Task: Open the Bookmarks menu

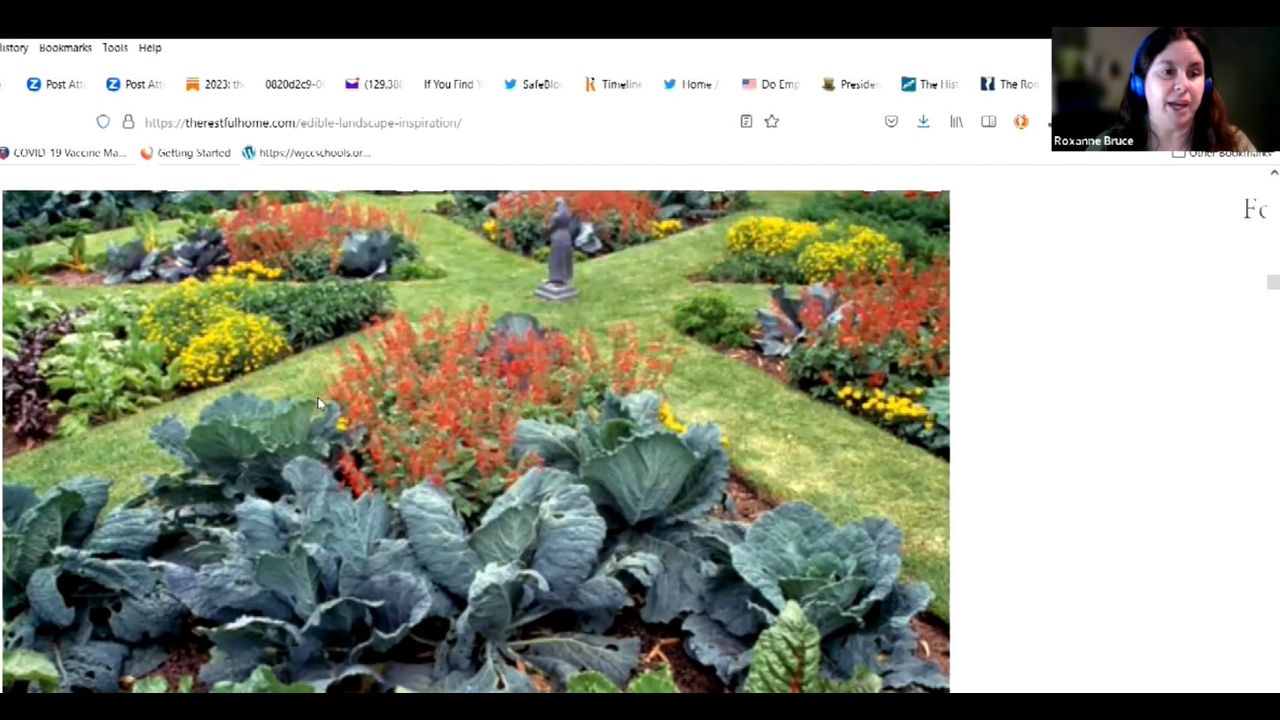Action: pyautogui.click(x=65, y=48)
